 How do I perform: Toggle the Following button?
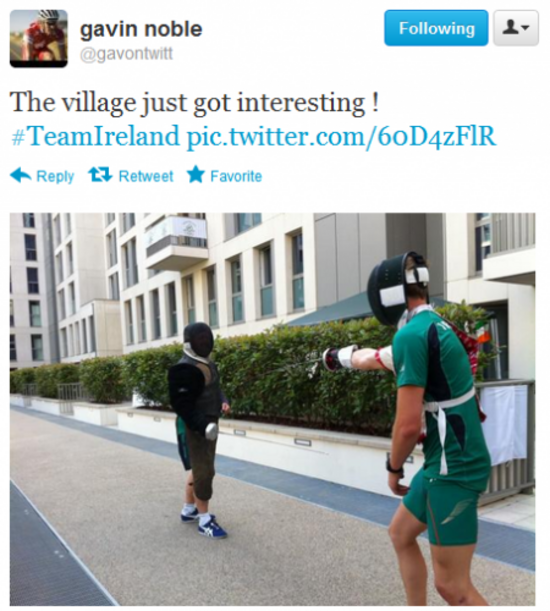click(x=436, y=28)
